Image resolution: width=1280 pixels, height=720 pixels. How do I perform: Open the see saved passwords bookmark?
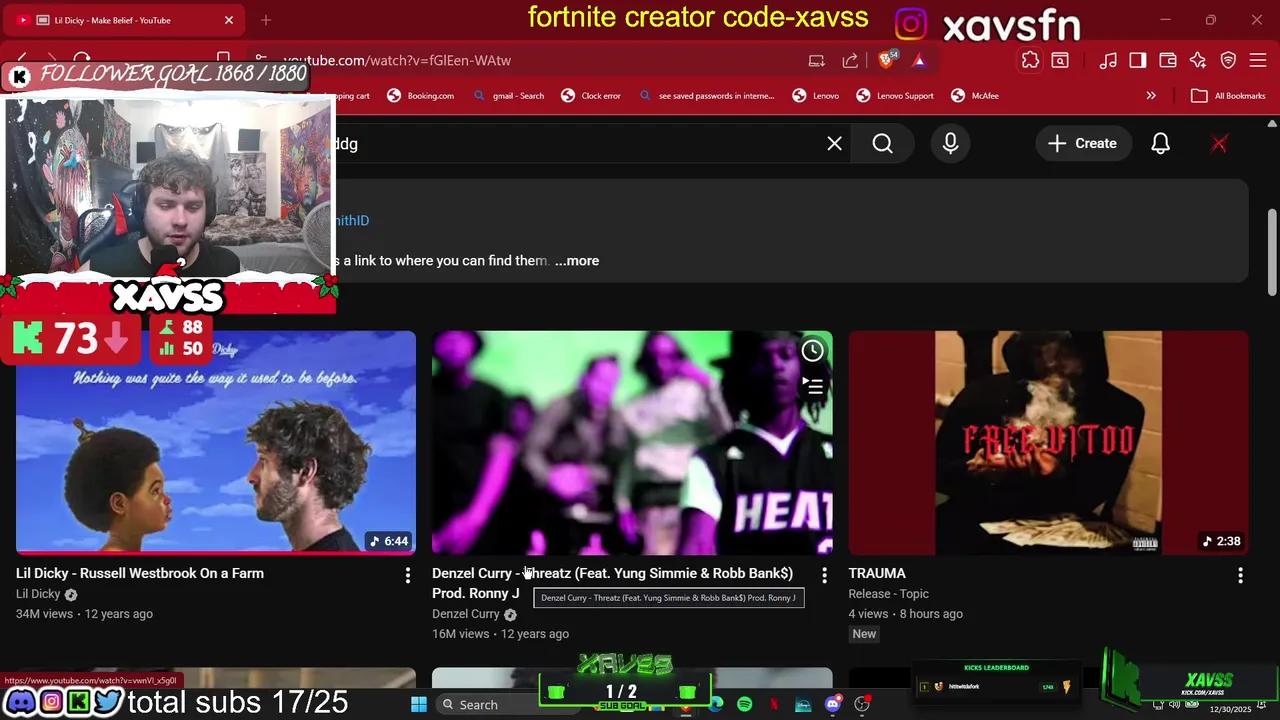point(706,96)
